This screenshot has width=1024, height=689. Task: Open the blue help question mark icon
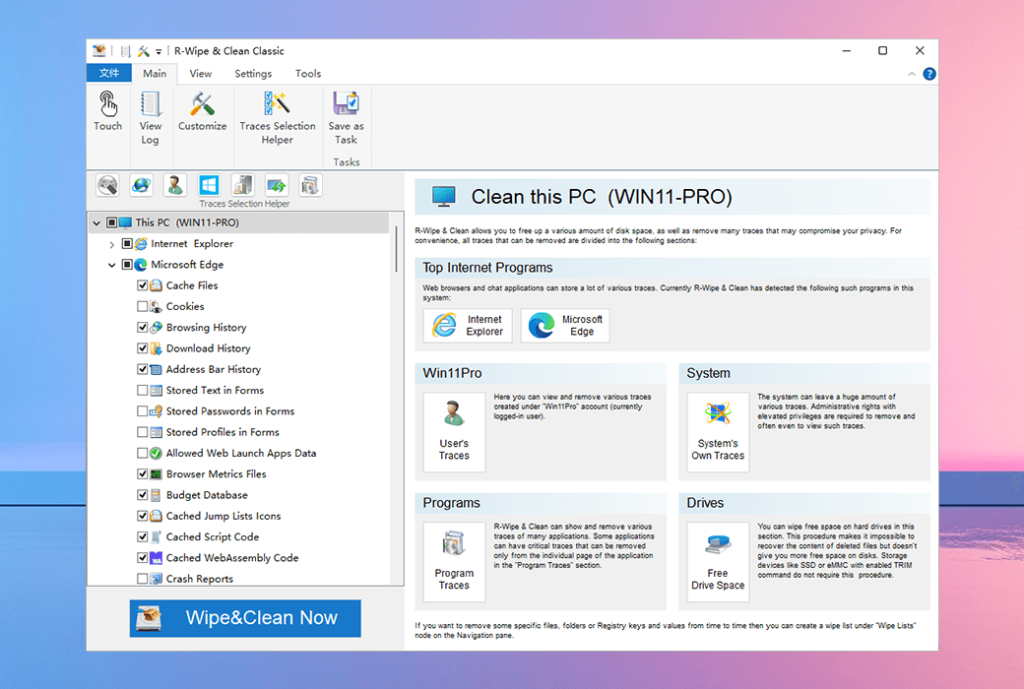click(929, 74)
